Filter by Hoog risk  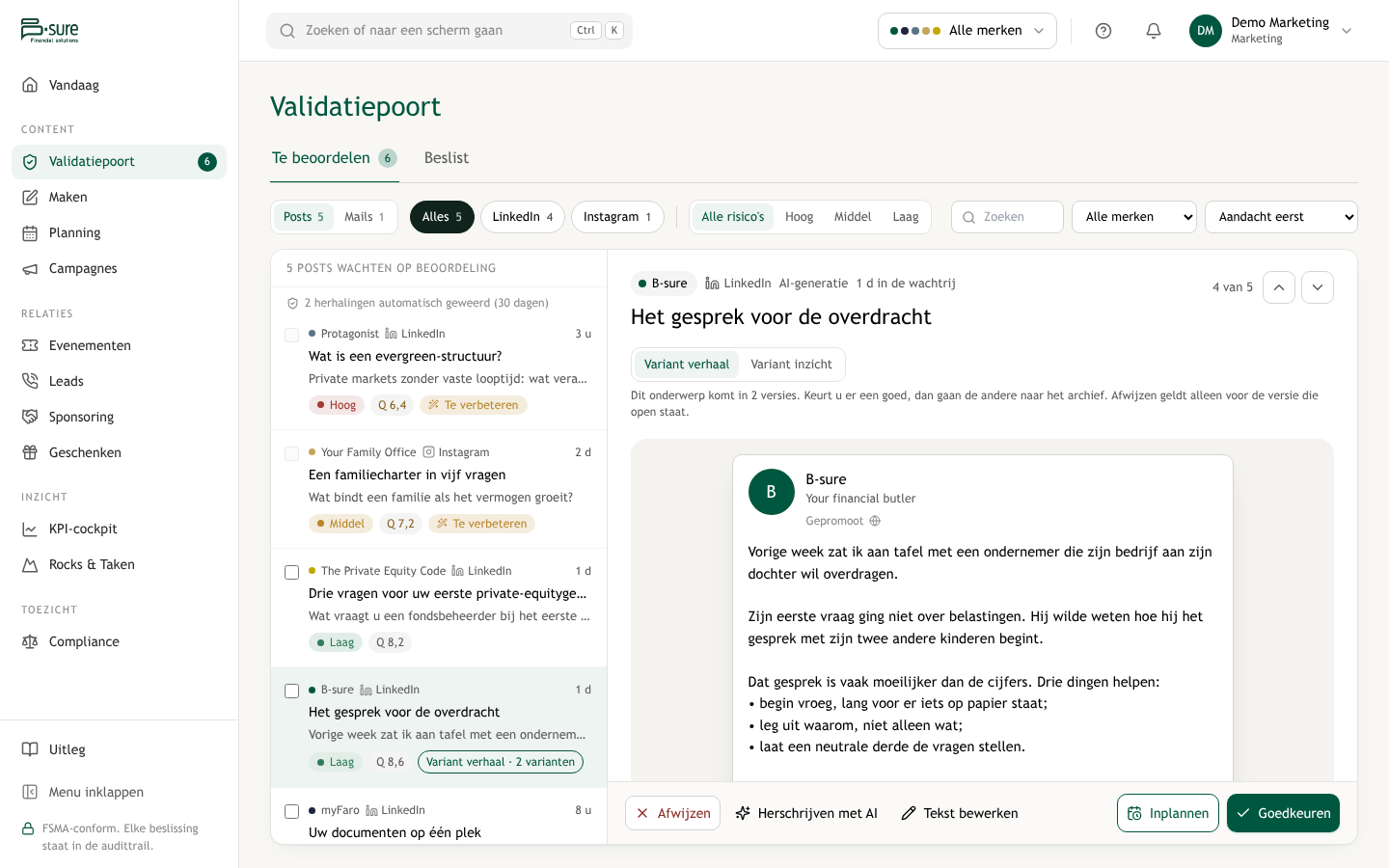pyautogui.click(x=799, y=217)
